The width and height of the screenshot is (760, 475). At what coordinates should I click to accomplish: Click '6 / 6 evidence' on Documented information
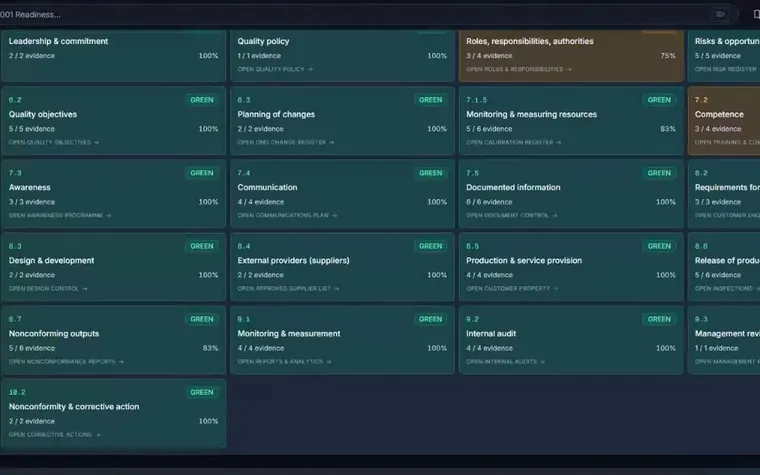click(489, 202)
